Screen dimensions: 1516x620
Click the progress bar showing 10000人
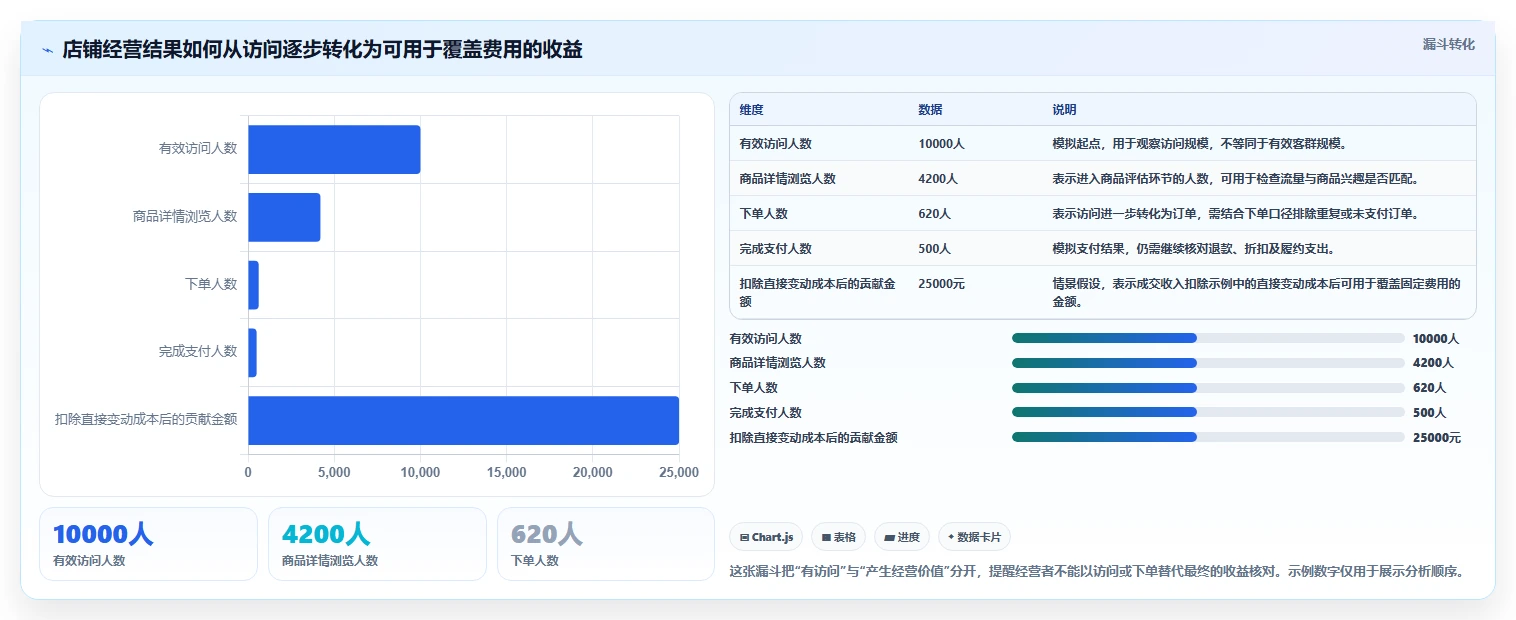click(1208, 338)
